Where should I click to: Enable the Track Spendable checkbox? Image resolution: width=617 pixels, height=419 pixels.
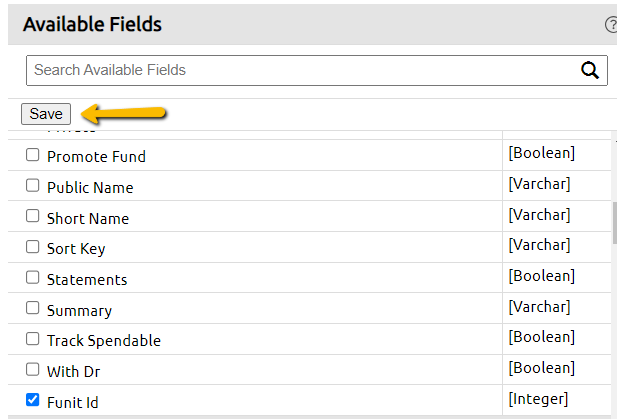(x=33, y=339)
